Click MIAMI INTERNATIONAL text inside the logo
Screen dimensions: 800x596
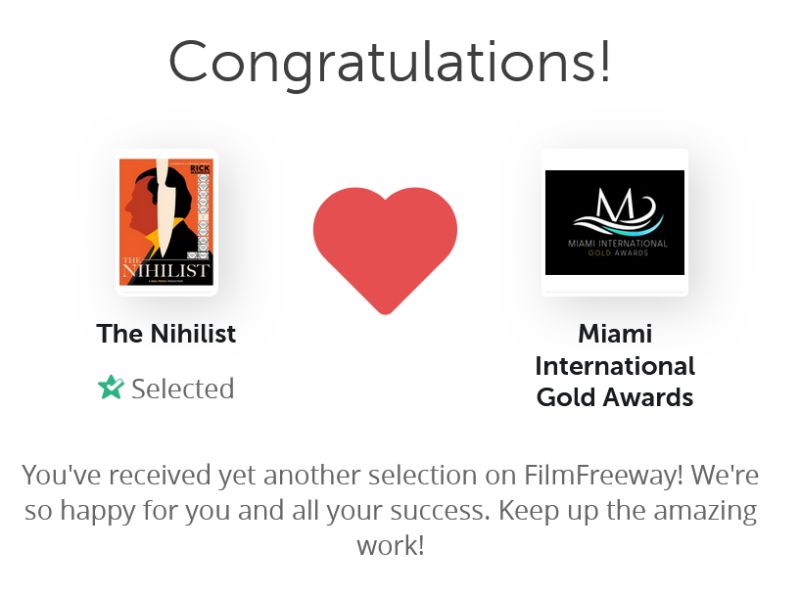point(614,243)
